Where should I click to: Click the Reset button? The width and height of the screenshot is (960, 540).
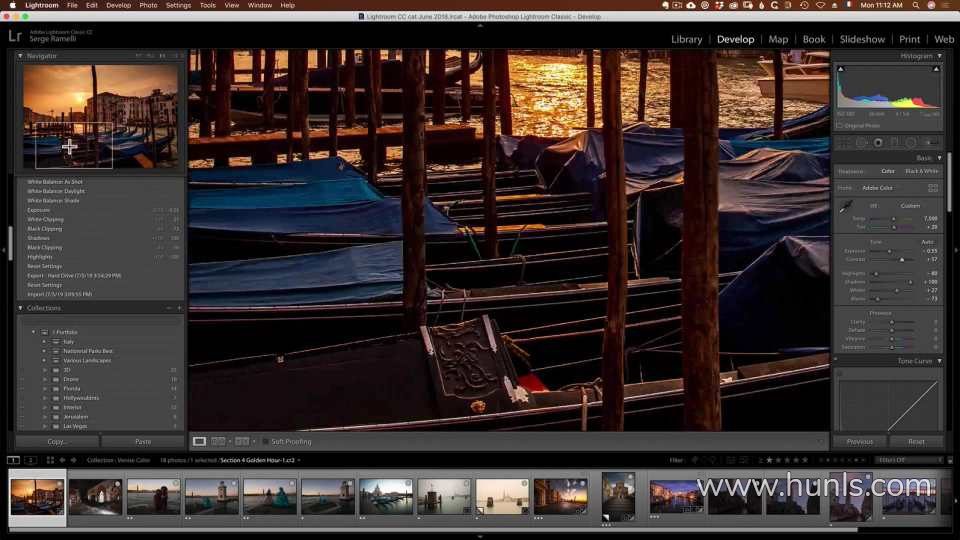(x=915, y=441)
